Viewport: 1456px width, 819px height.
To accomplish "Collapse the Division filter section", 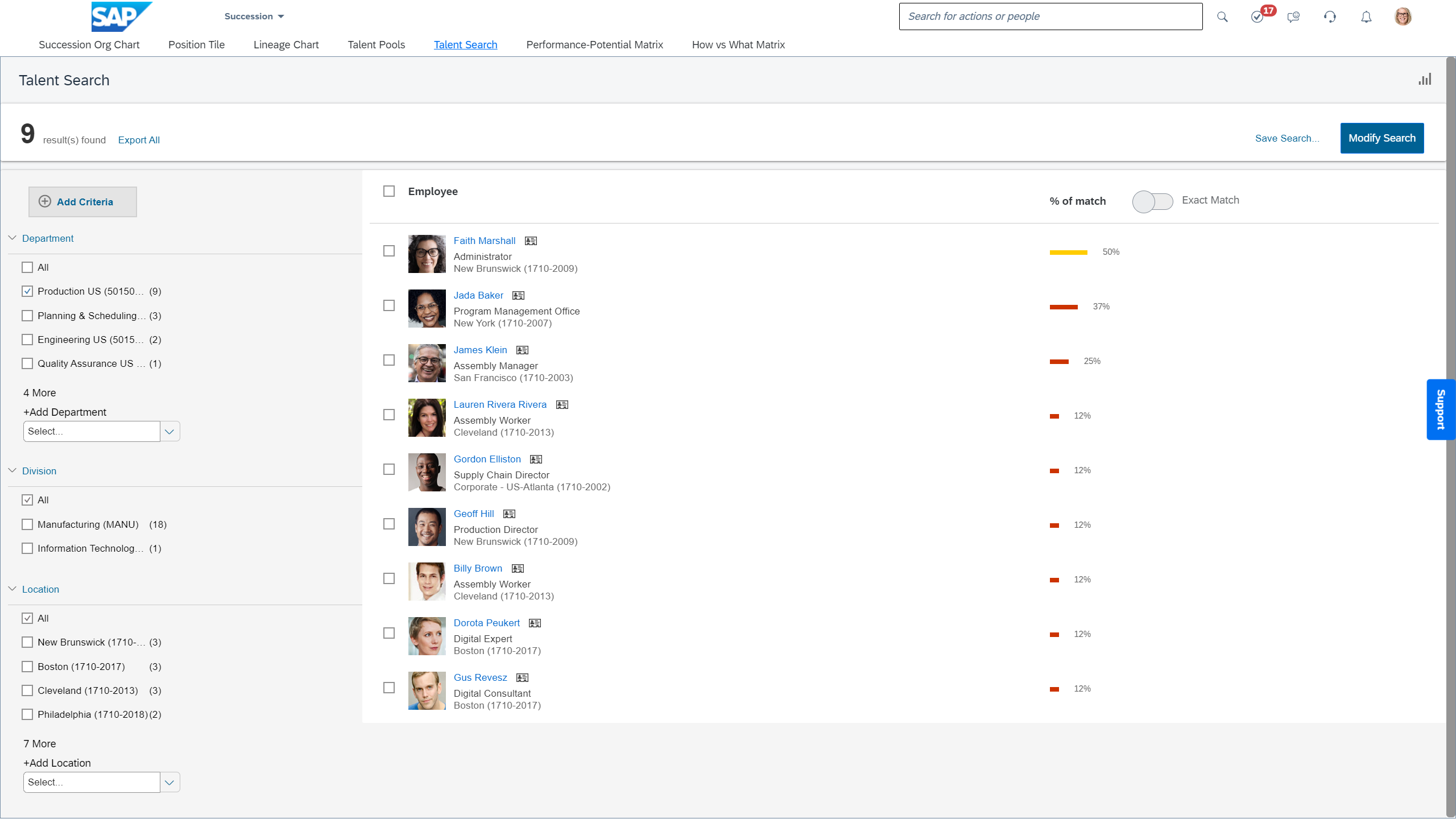I will click(x=13, y=471).
